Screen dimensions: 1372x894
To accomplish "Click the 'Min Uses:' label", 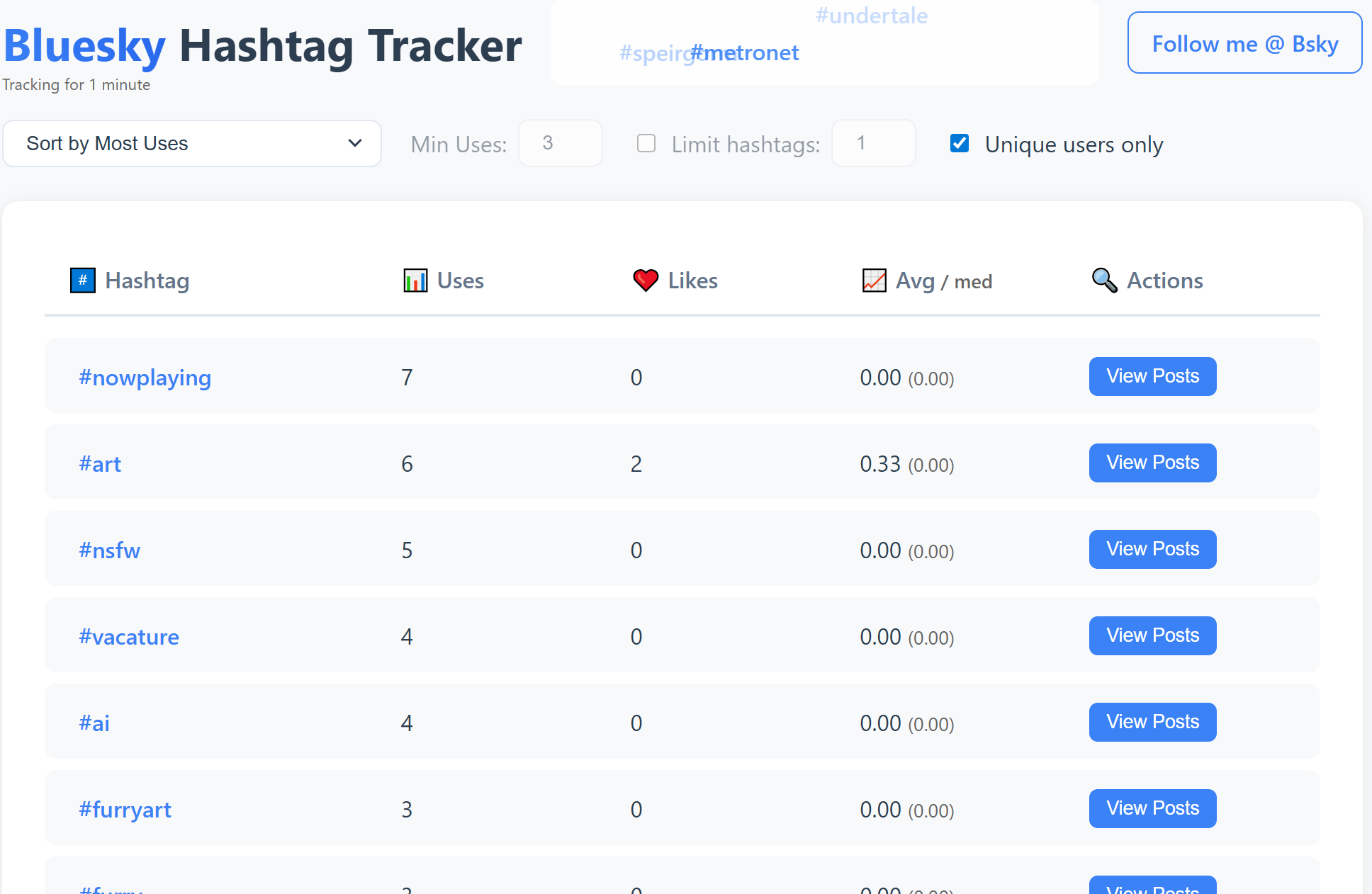I will (x=459, y=145).
